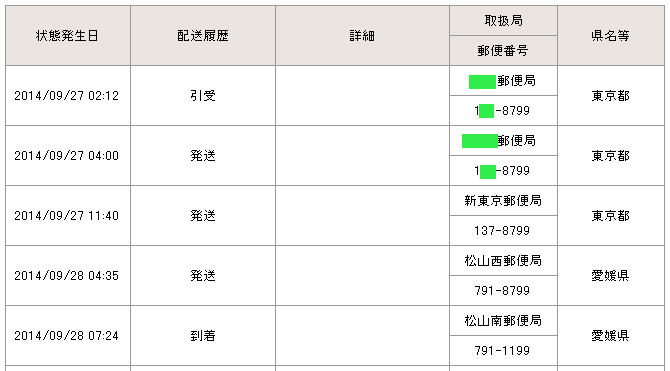The height and width of the screenshot is (371, 670).
Task: Select the 2014/09/28 07:24 date cell
Action: 68,336
